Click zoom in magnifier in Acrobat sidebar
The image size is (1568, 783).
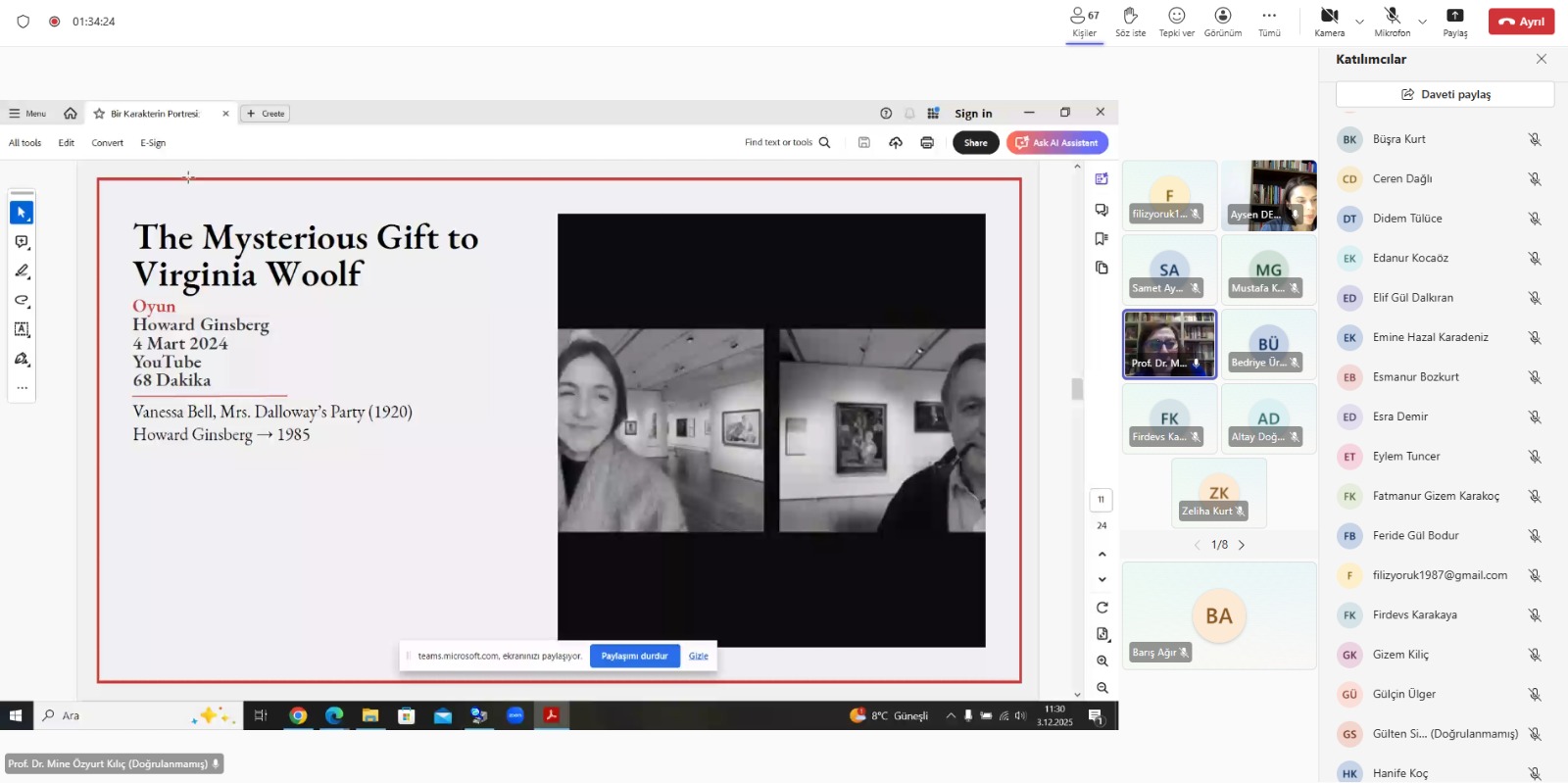[x=1102, y=661]
